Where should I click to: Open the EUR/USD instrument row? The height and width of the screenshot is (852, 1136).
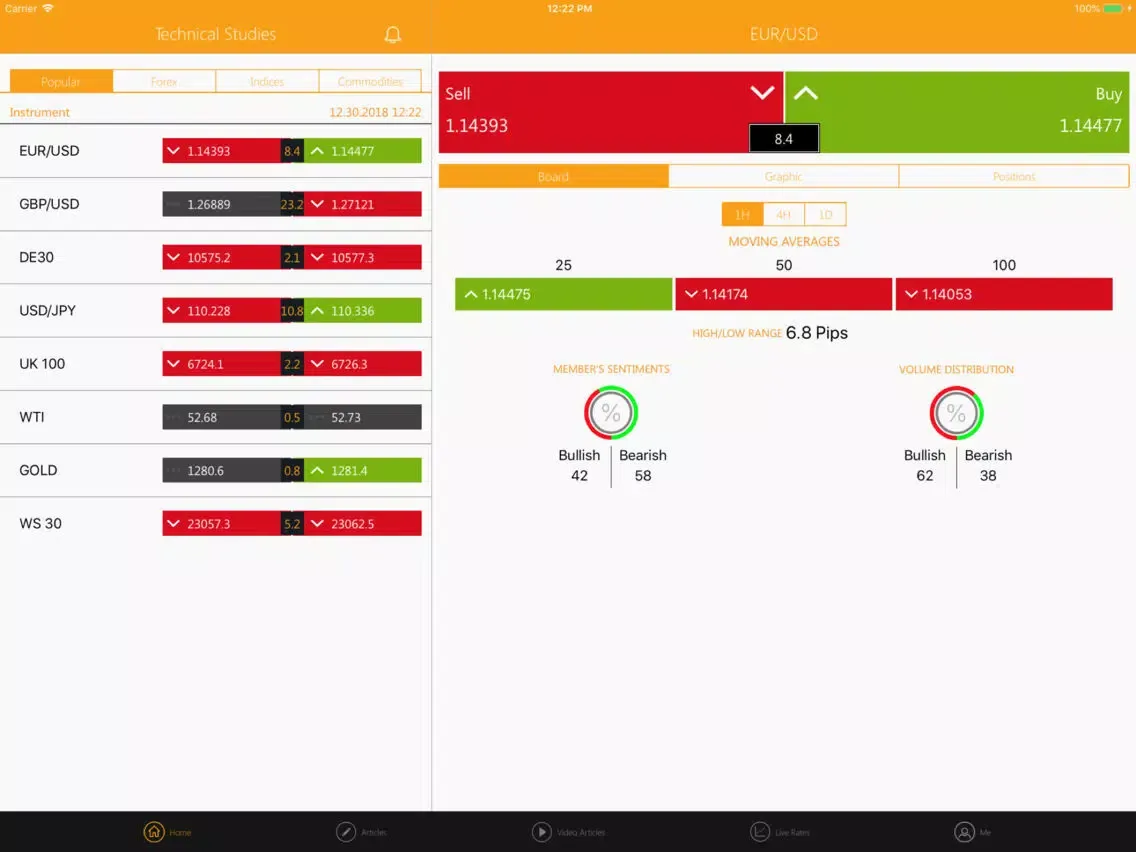tap(216, 151)
